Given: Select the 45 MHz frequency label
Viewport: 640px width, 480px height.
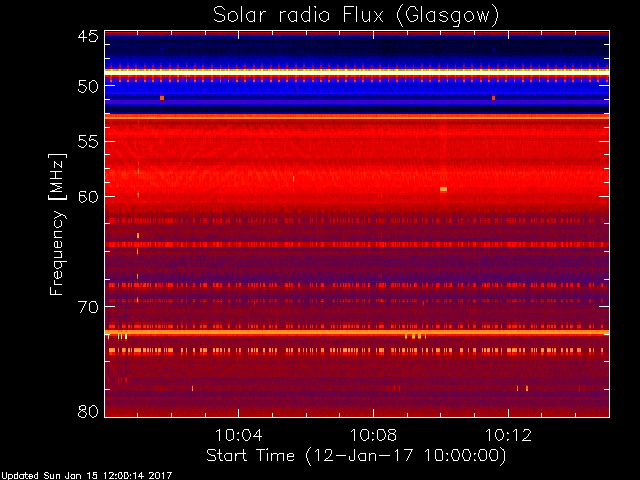Looking at the screenshot, I should pos(88,37).
